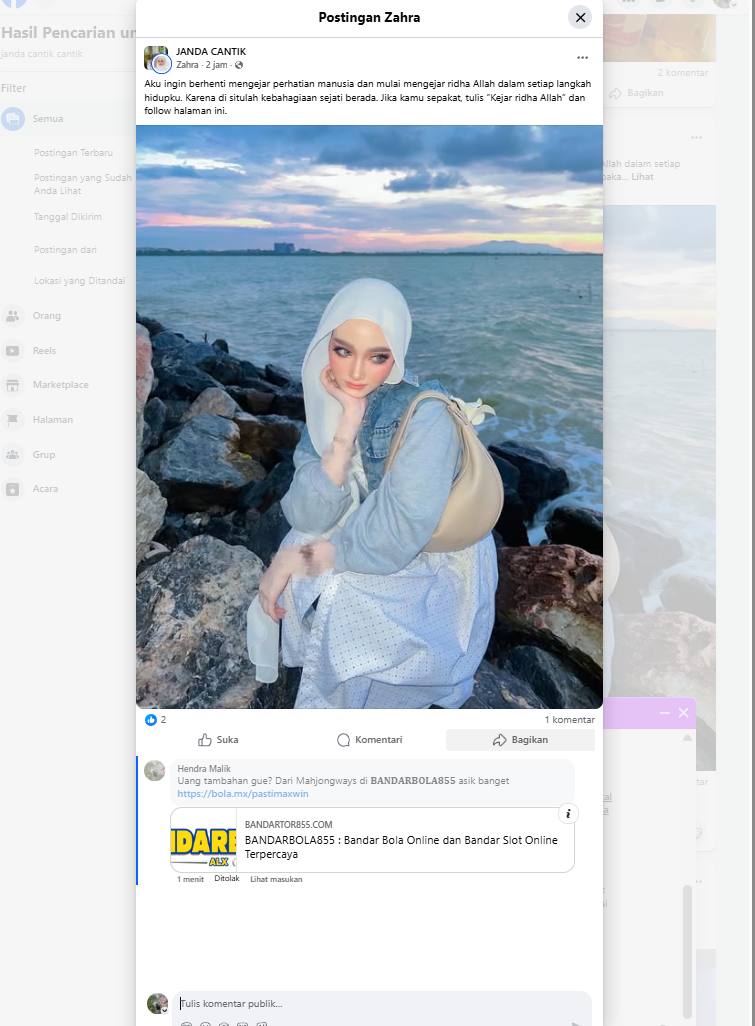Open three-dot menu on background feed post

pyautogui.click(x=696, y=138)
